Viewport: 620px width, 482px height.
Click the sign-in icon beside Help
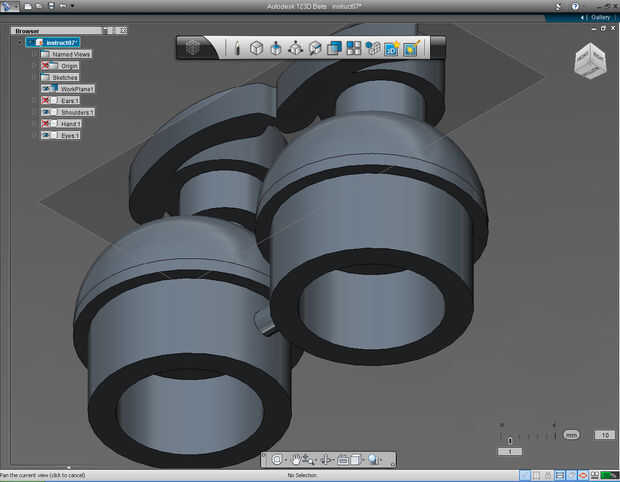(x=558, y=6)
